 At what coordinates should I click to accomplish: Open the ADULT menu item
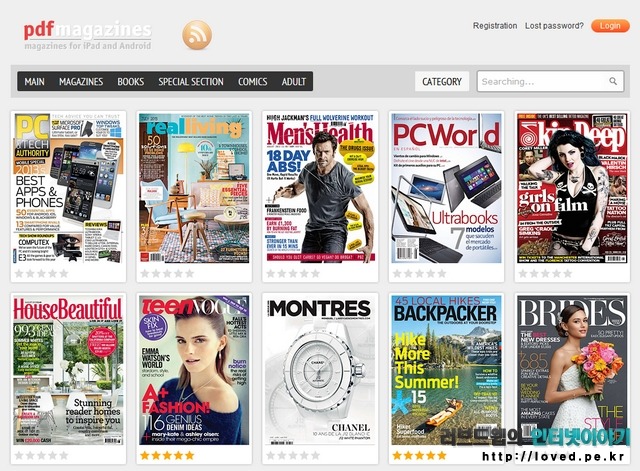[x=293, y=82]
